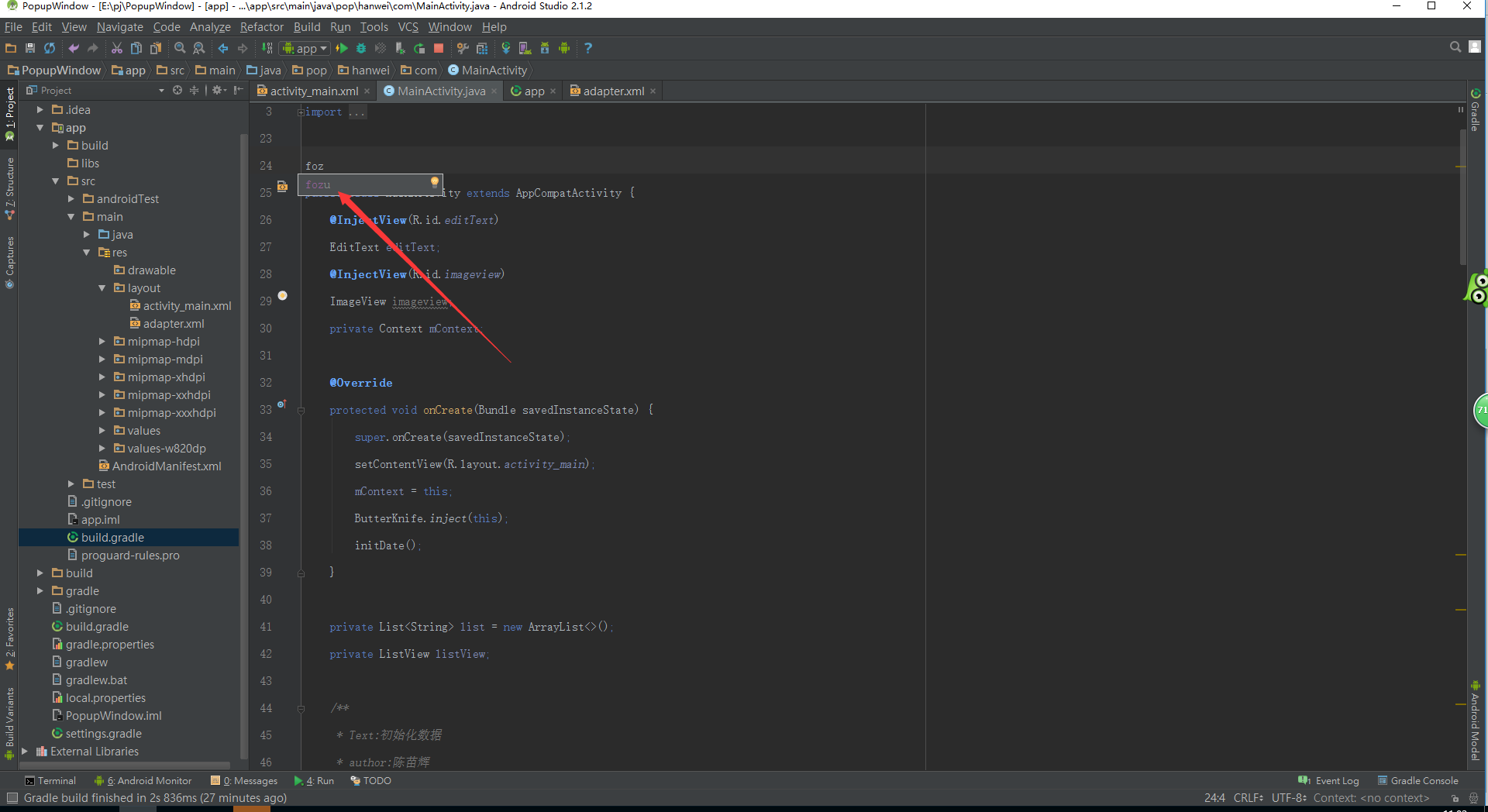Click the Find magnifier icon in toolbar
Image resolution: width=1488 pixels, height=812 pixels.
(x=180, y=48)
